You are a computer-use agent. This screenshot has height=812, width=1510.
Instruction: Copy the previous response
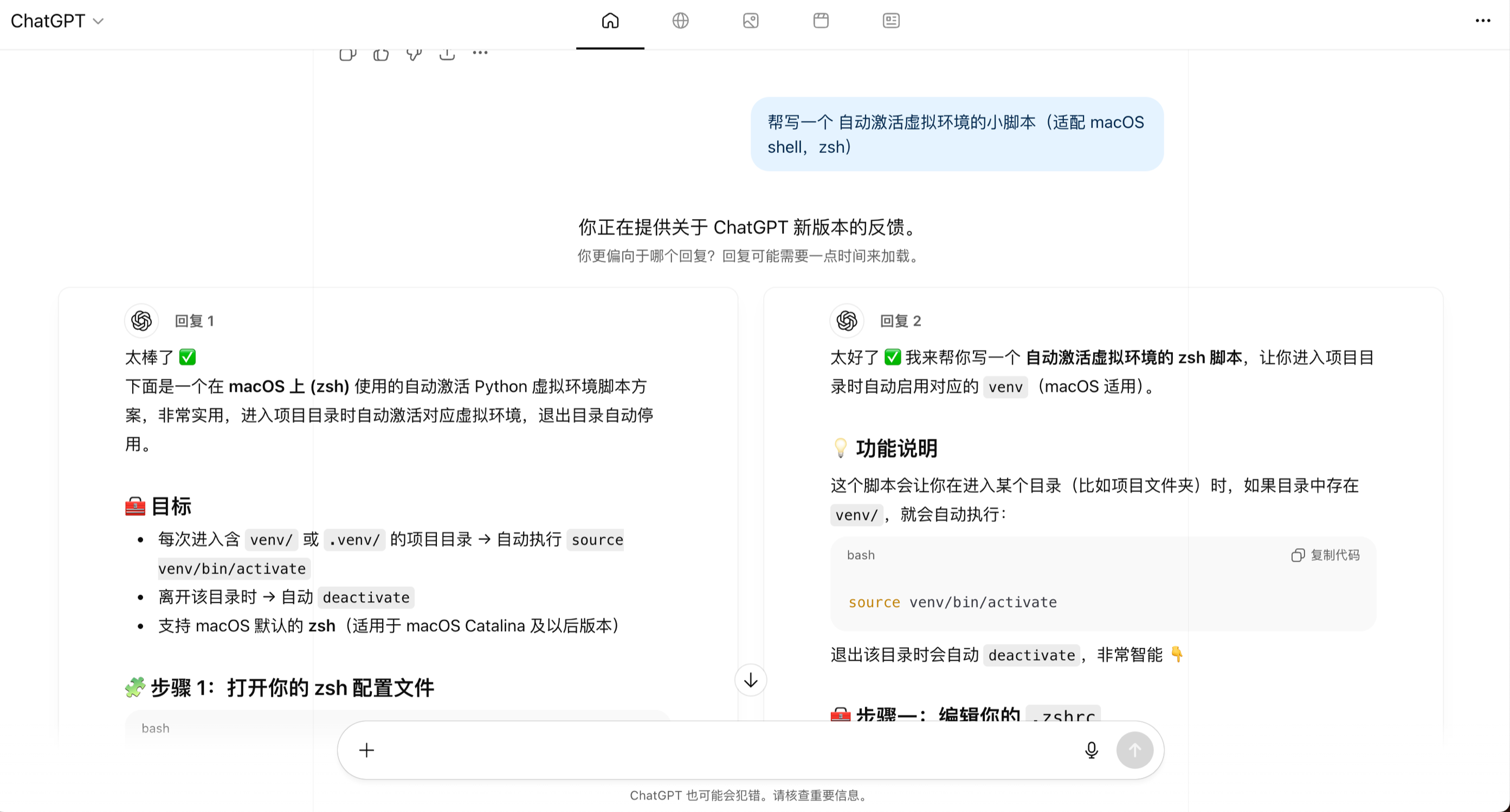click(347, 55)
